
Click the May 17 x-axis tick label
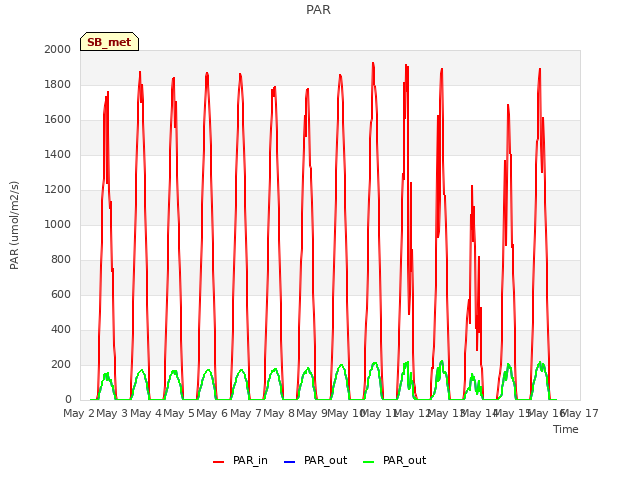[x=580, y=413]
